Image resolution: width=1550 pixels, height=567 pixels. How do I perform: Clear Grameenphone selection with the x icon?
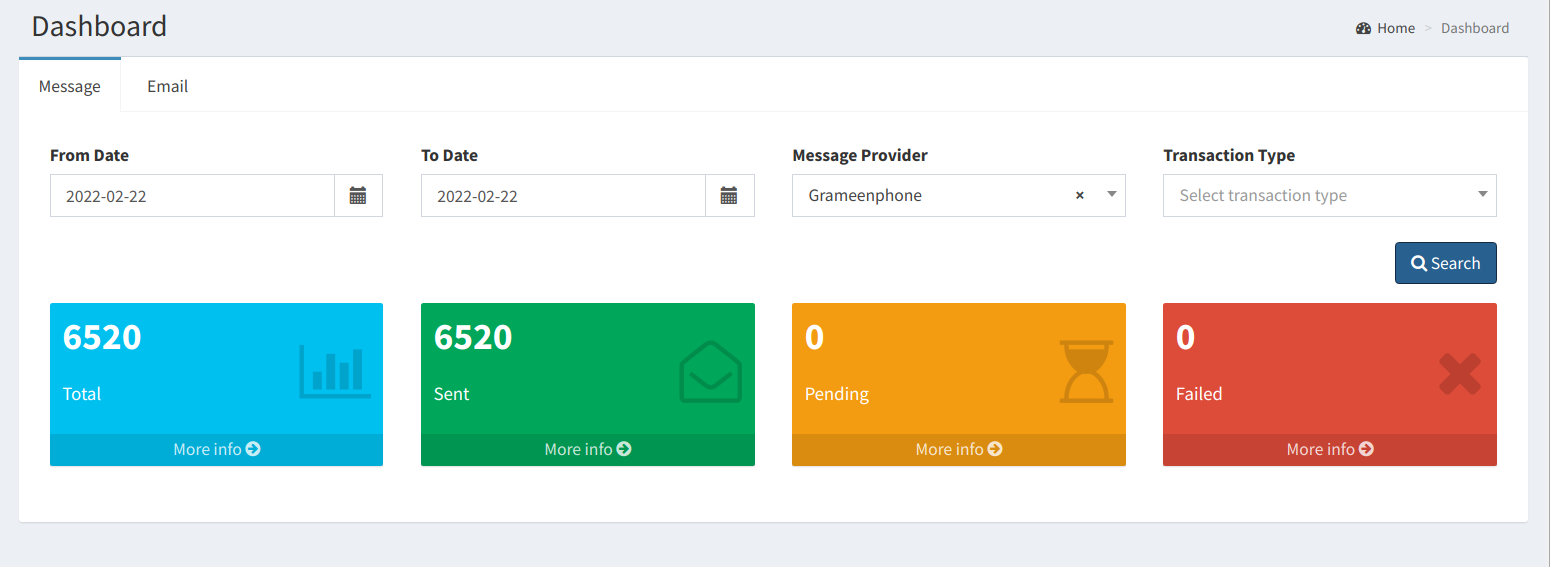(x=1080, y=196)
